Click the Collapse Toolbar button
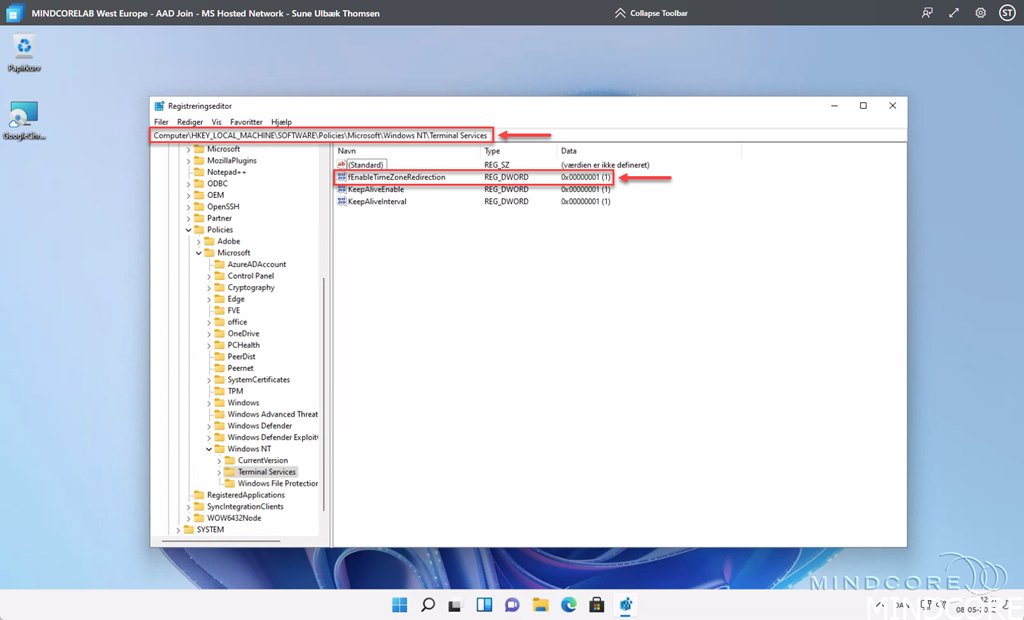 (651, 13)
